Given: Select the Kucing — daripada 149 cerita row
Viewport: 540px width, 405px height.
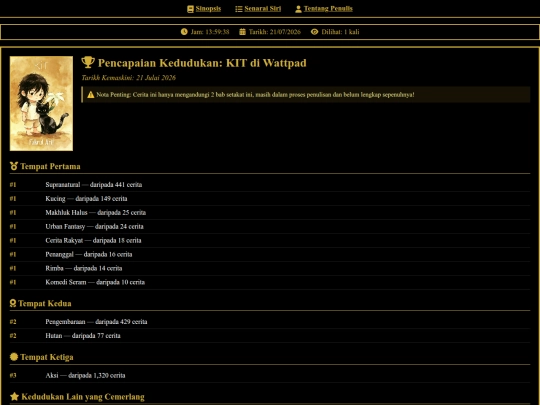Looking at the screenshot, I should click(x=270, y=198).
